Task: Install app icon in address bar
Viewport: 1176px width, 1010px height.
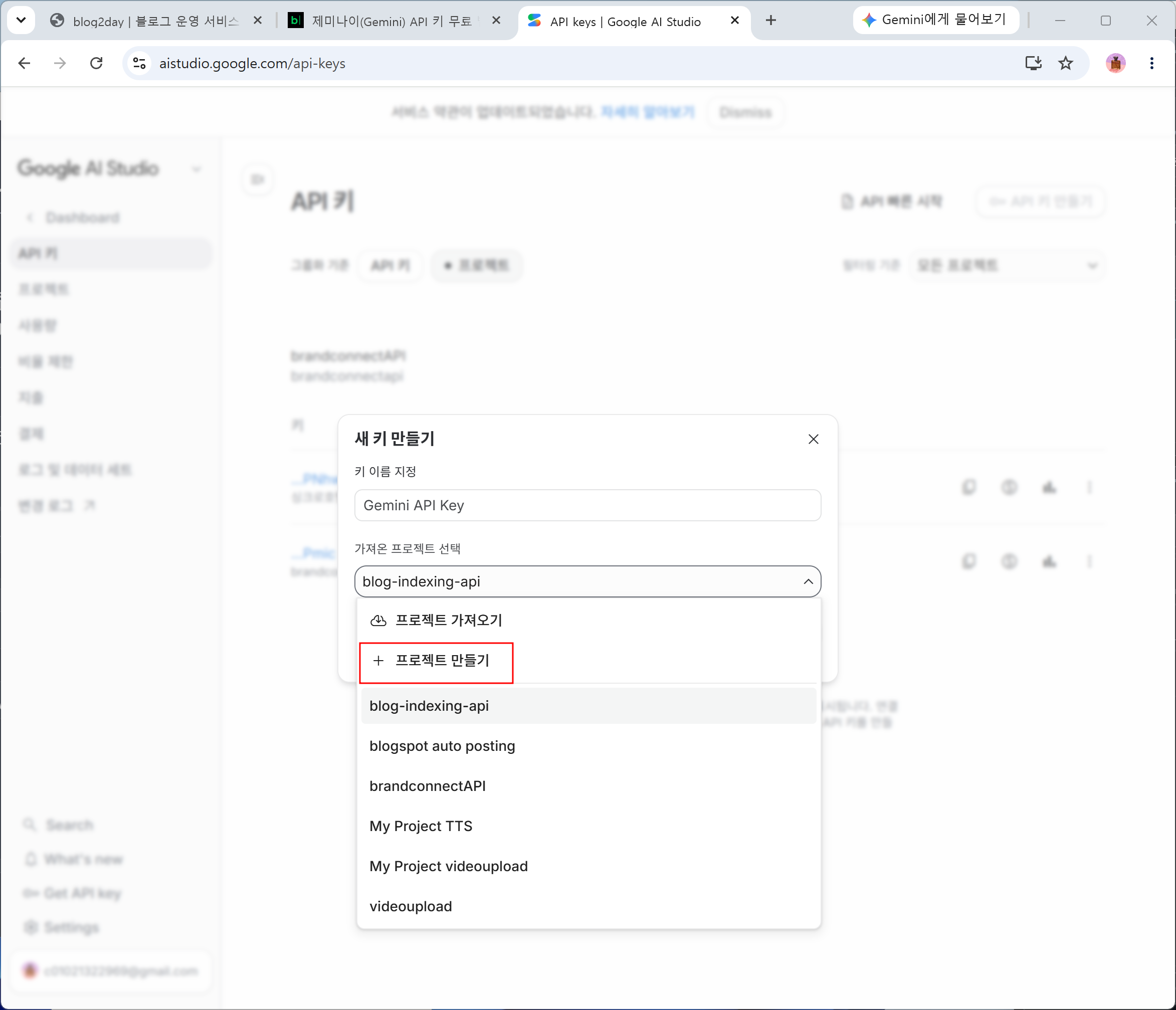Action: (x=1033, y=63)
